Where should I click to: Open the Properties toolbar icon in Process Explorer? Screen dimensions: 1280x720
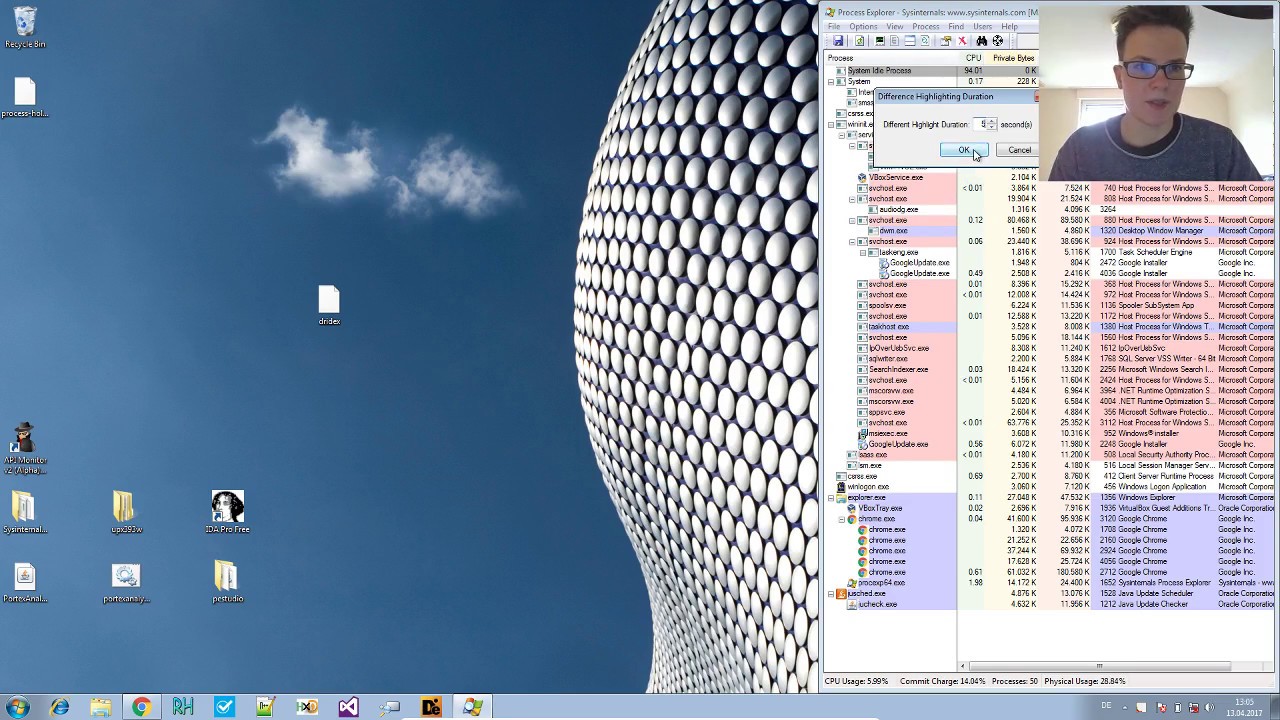coord(945,41)
